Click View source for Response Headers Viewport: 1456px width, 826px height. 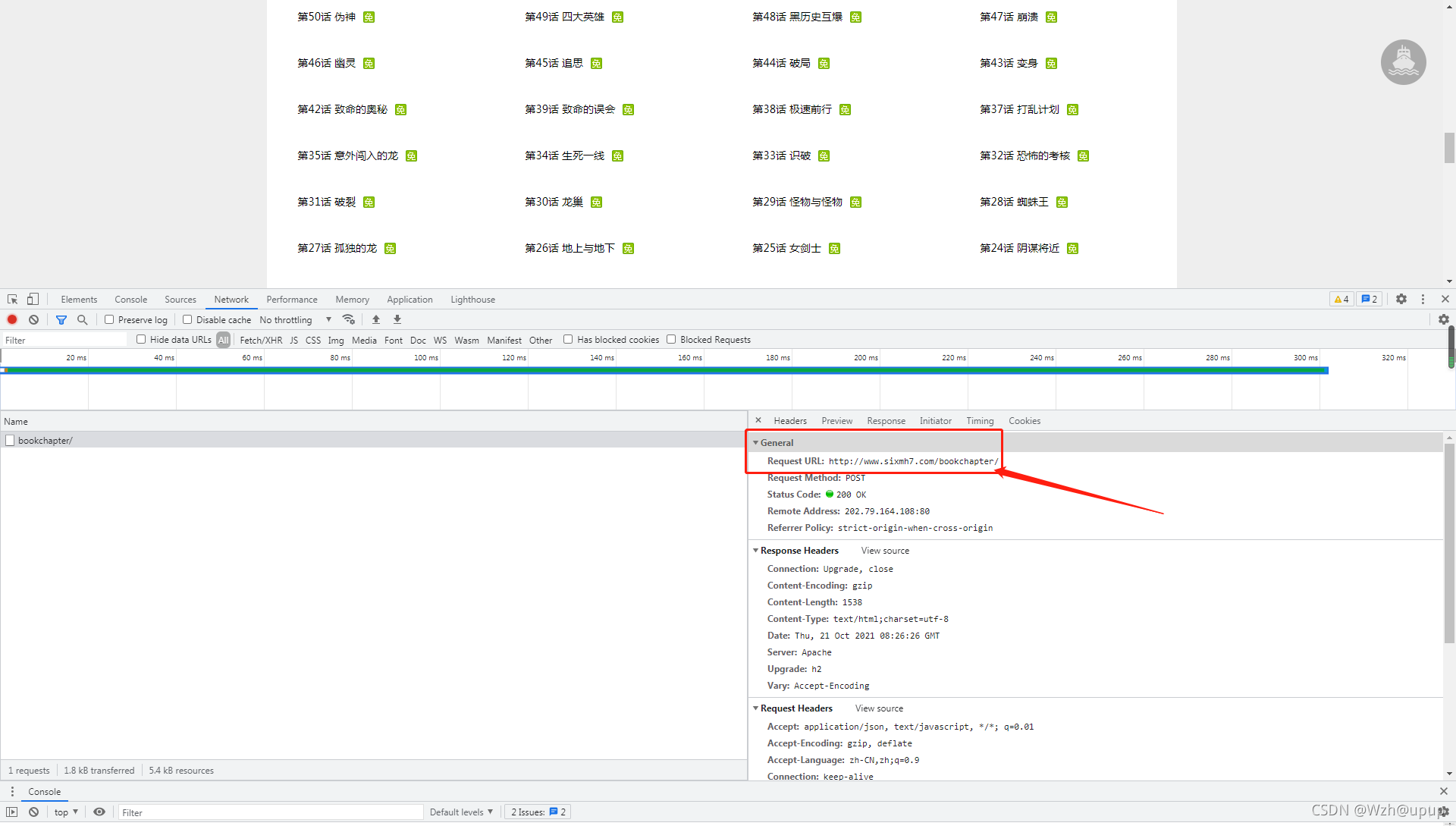(885, 550)
